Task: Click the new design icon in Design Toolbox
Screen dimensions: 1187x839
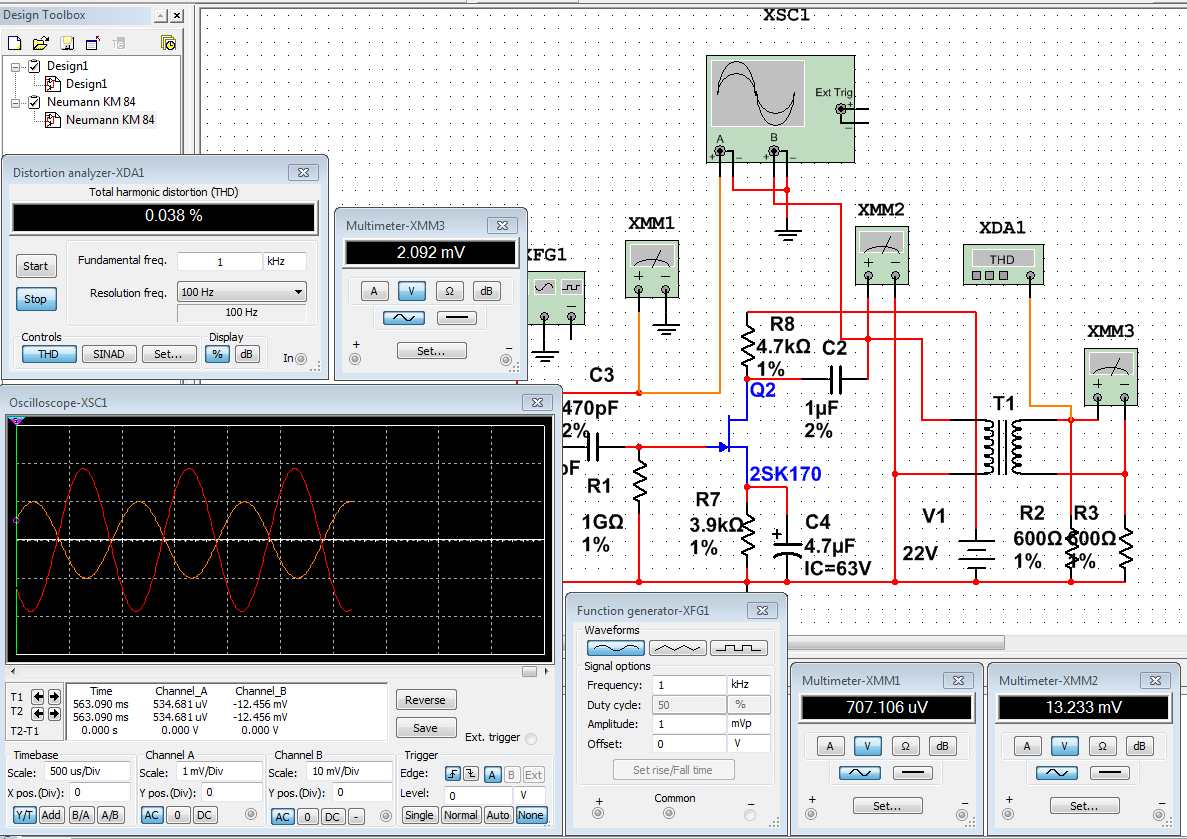Action: (x=14, y=43)
